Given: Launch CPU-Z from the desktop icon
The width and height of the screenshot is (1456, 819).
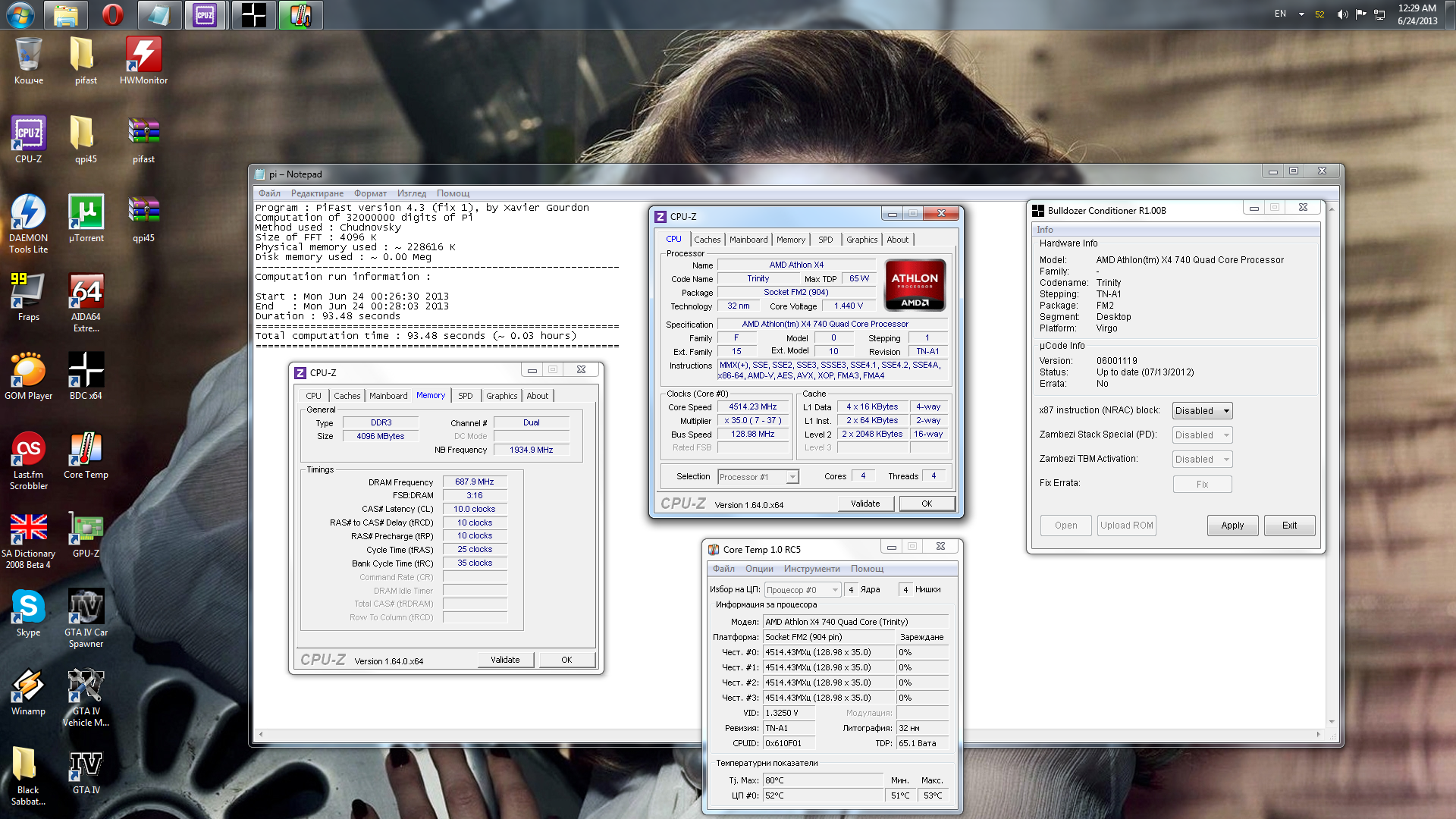Looking at the screenshot, I should (x=29, y=140).
